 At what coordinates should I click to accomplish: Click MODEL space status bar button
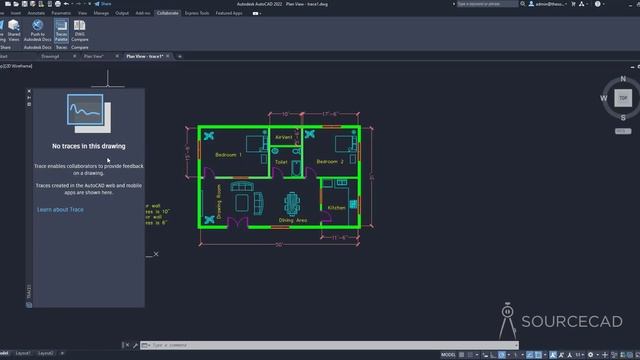[x=448, y=355]
